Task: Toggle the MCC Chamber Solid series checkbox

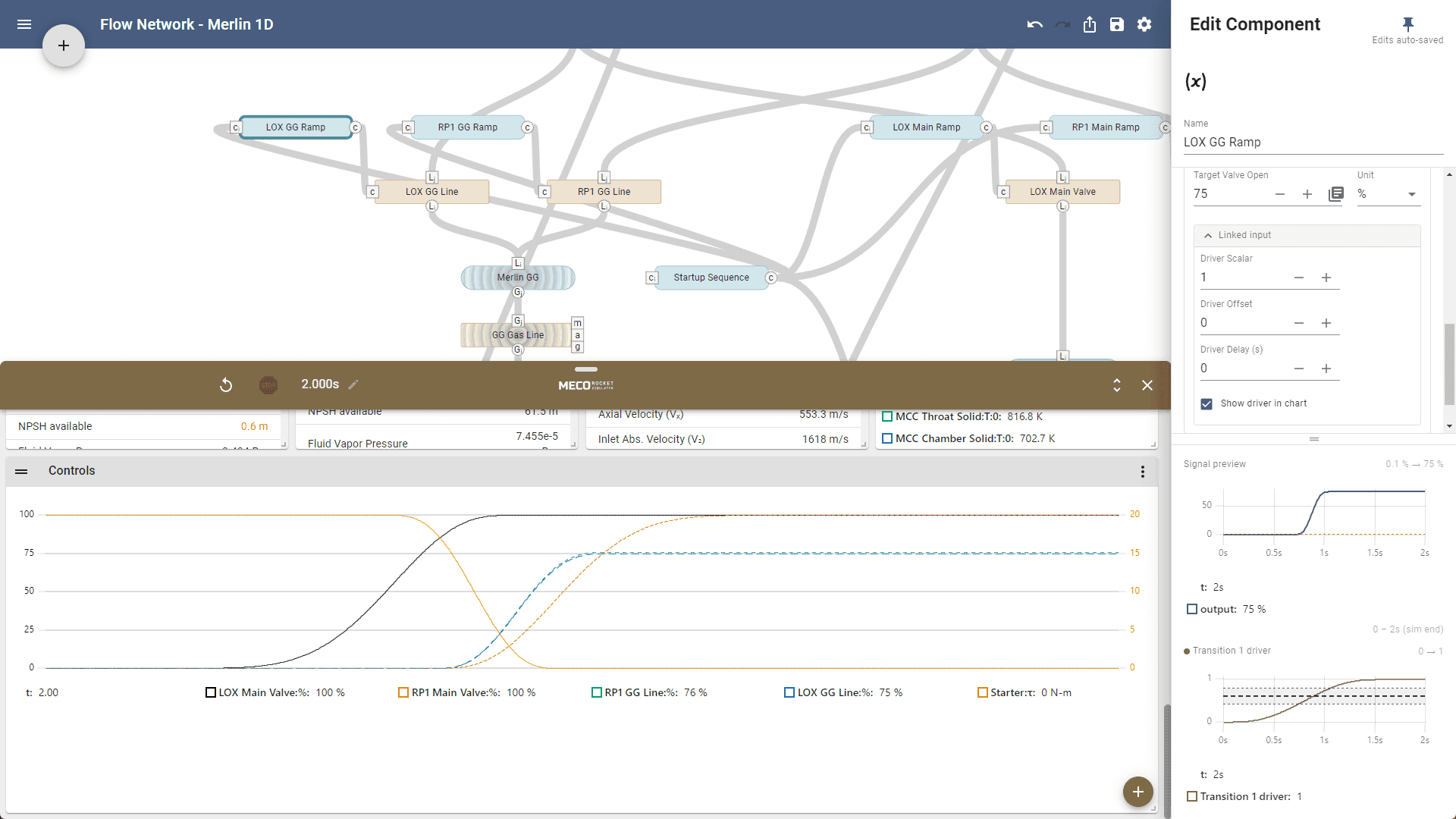Action: point(887,438)
